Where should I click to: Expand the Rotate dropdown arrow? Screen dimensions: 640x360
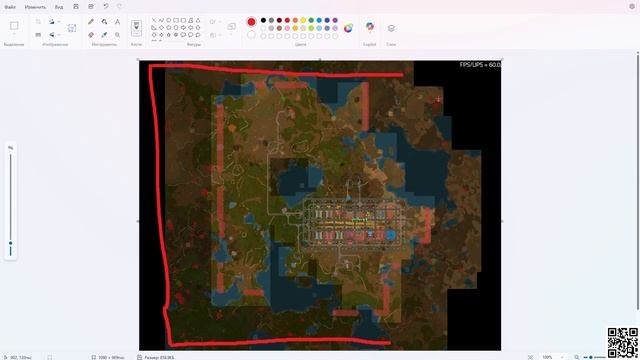[59, 22]
